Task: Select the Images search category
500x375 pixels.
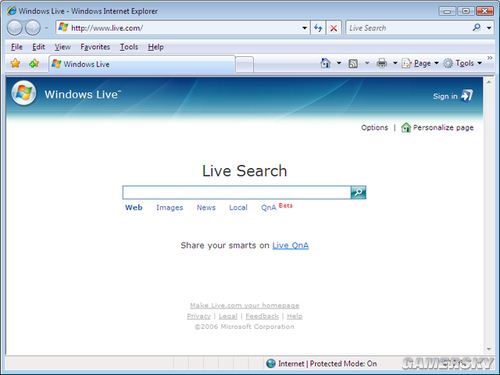Action: [x=170, y=208]
